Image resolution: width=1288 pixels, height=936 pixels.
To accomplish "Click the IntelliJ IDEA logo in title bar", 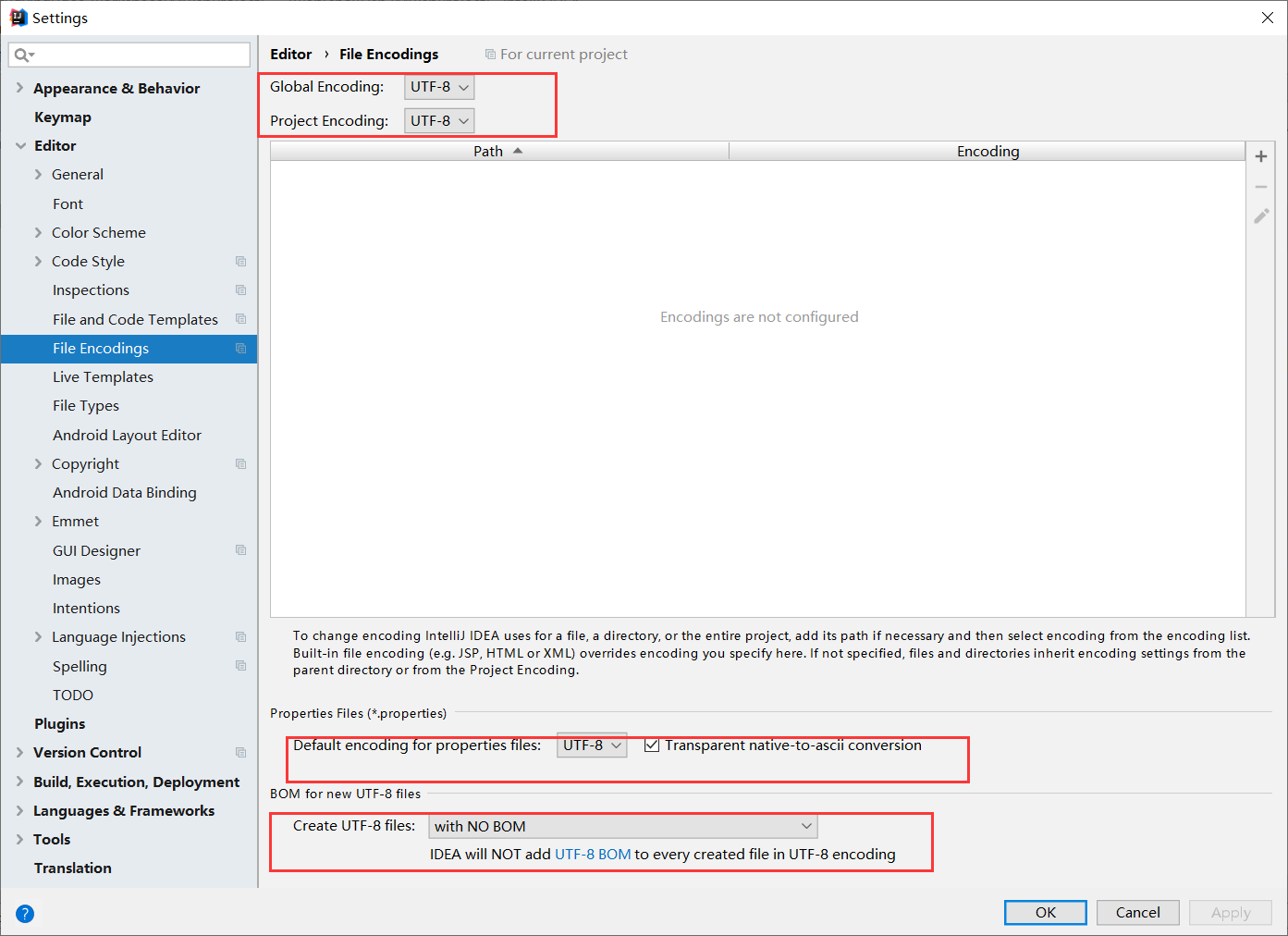I will [x=18, y=18].
